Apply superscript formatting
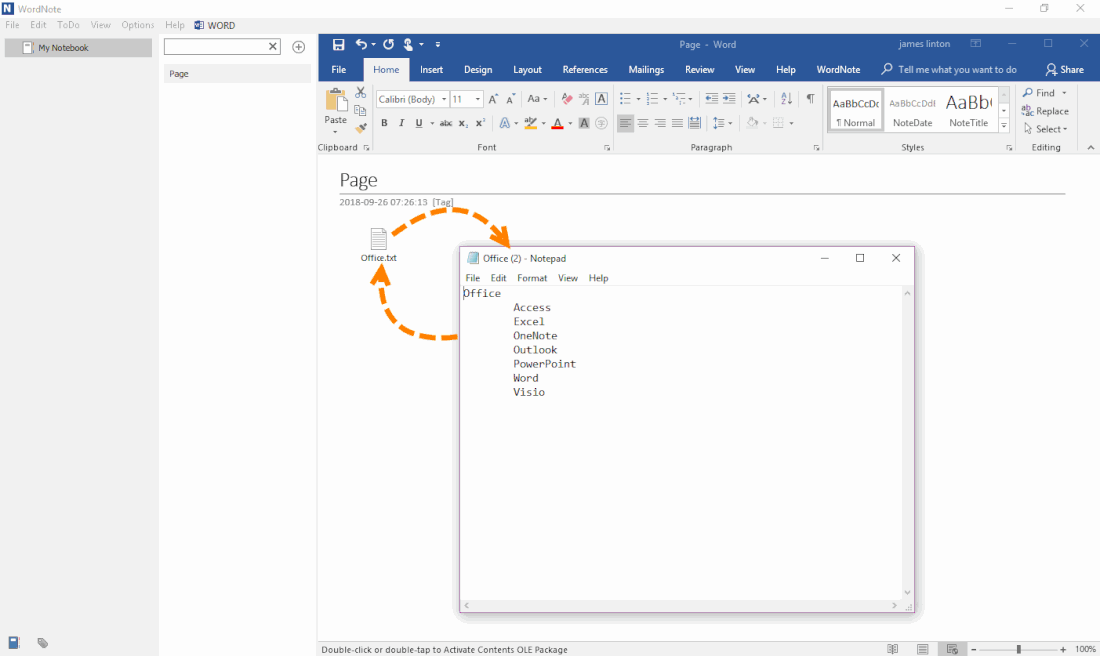Image resolution: width=1100 pixels, height=656 pixels. (481, 123)
